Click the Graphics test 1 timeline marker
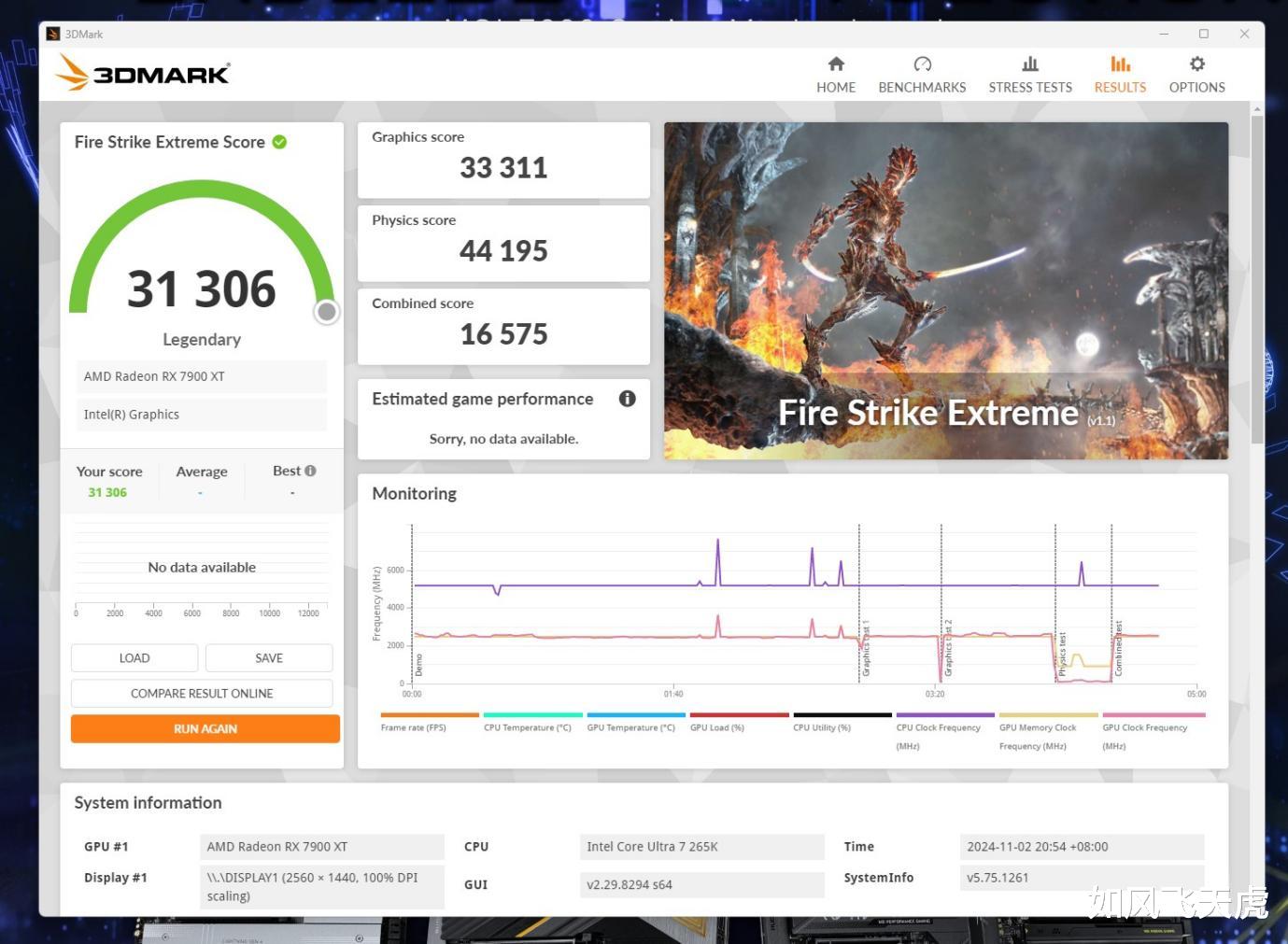1288x944 pixels. coord(866,648)
